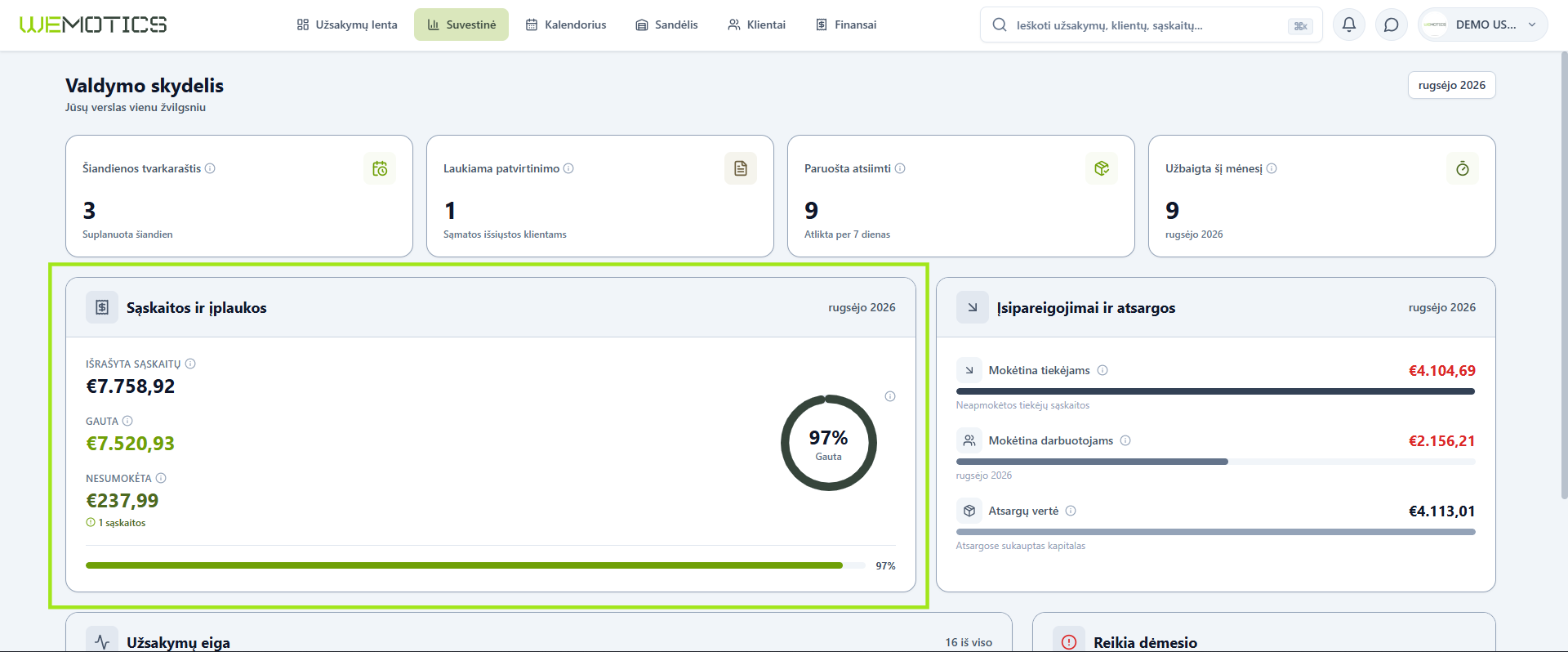Click the Neapmokėtos tiekėjų sąskaitos caption

1022,405
